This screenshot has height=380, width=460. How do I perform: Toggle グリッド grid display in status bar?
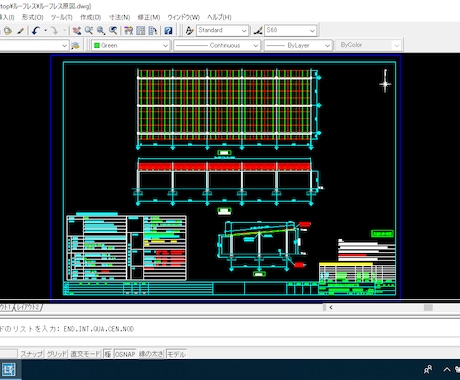click(x=57, y=354)
